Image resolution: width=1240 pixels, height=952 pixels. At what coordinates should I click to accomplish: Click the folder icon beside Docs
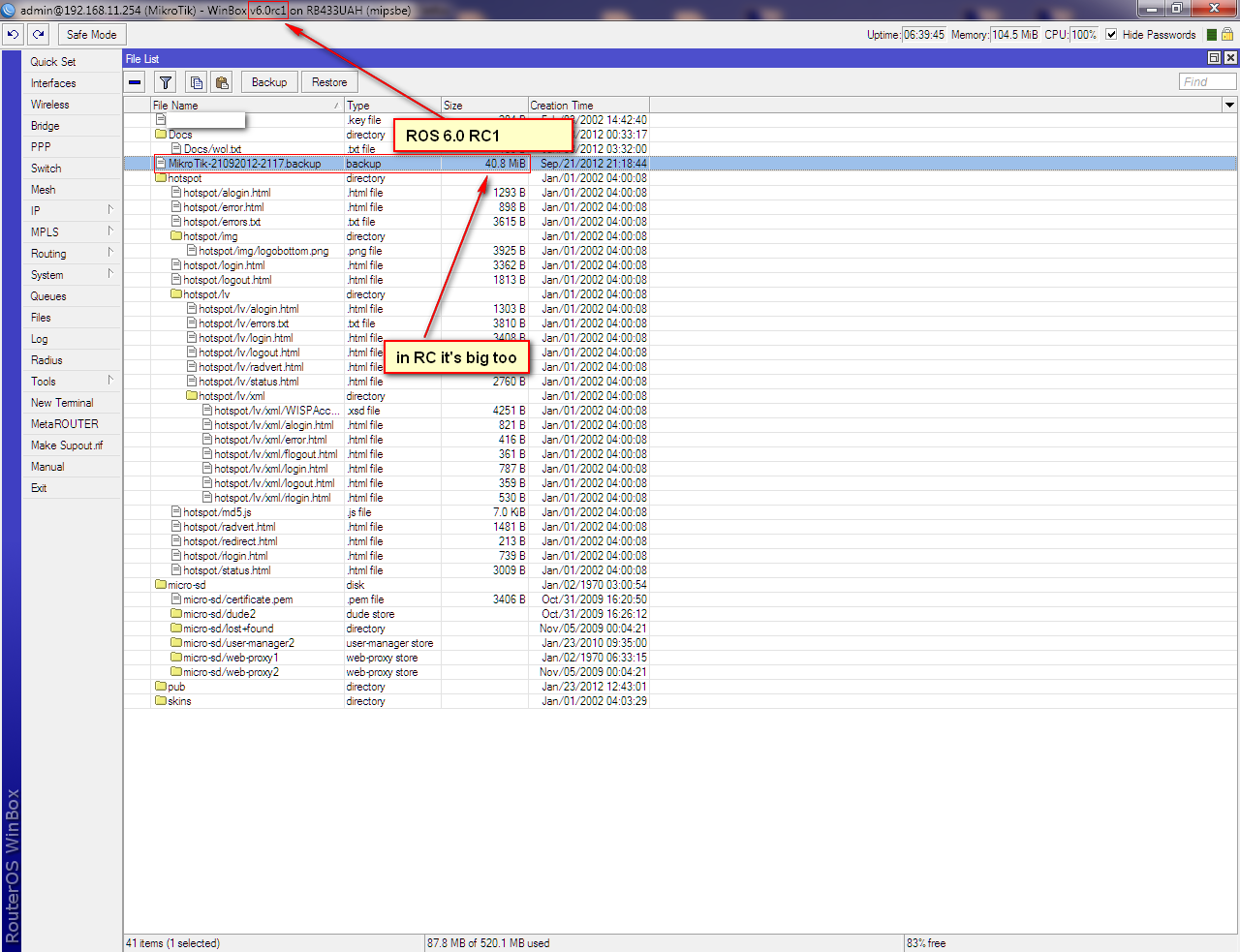pos(161,135)
